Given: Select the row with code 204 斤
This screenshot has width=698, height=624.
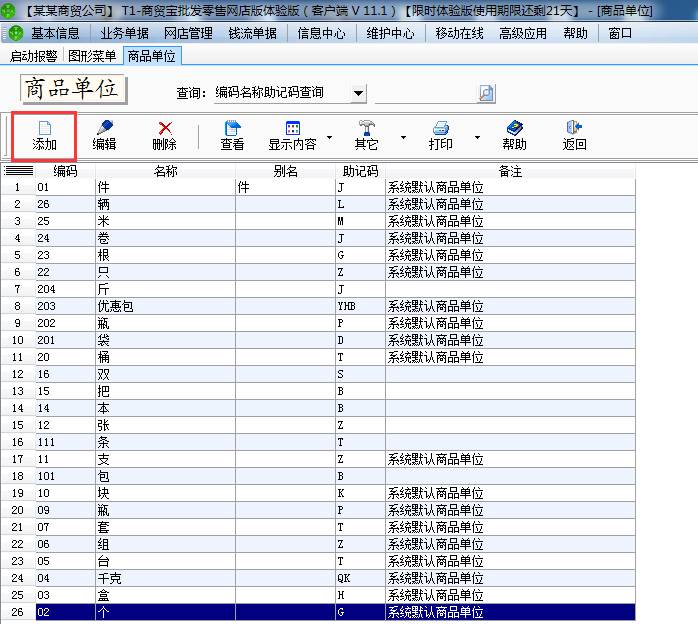Looking at the screenshot, I should click(318, 289).
